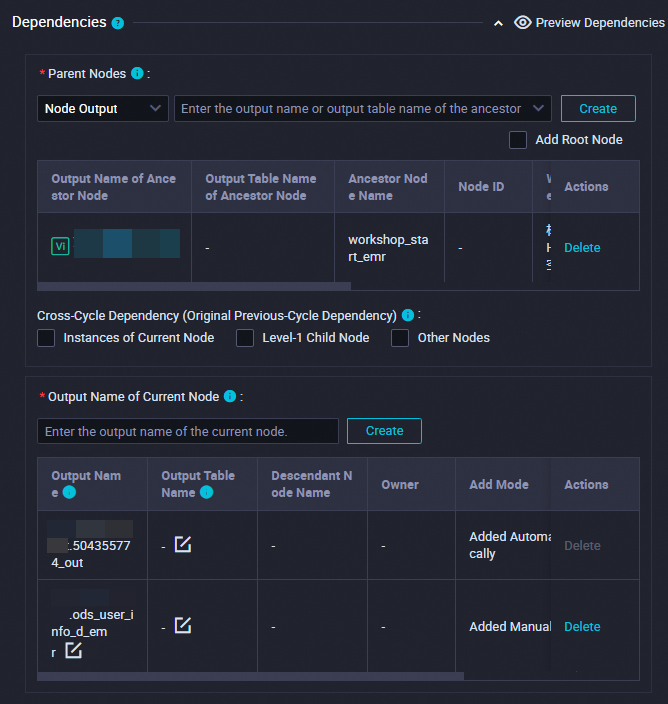Edit the ods_user_info_d_emr output name
Image resolution: width=668 pixels, height=704 pixels.
click(74, 650)
